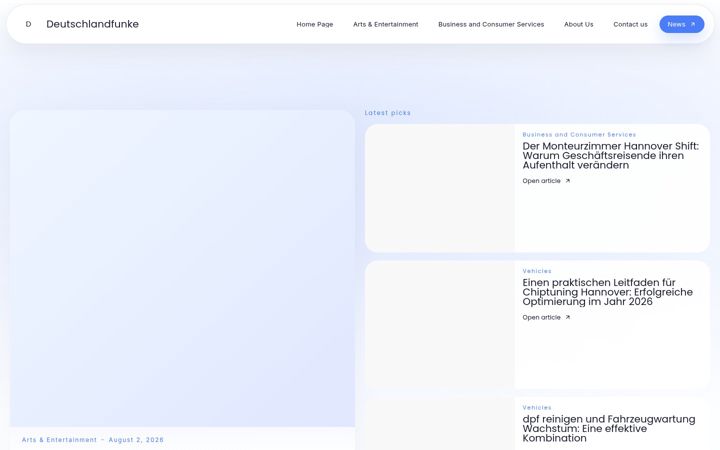Open the large featured article image
The image size is (720, 450).
coord(182,269)
